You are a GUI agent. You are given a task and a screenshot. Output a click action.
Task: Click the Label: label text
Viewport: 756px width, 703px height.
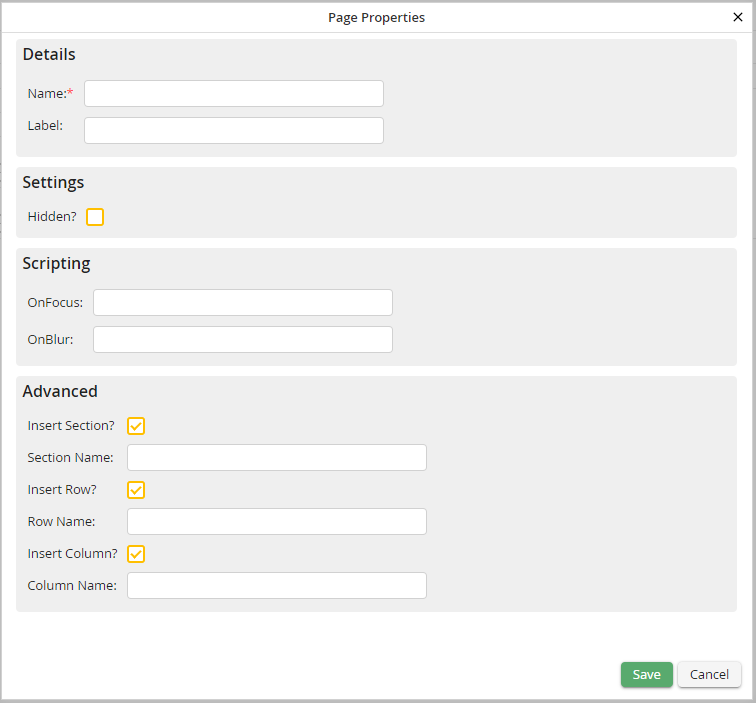(x=45, y=125)
